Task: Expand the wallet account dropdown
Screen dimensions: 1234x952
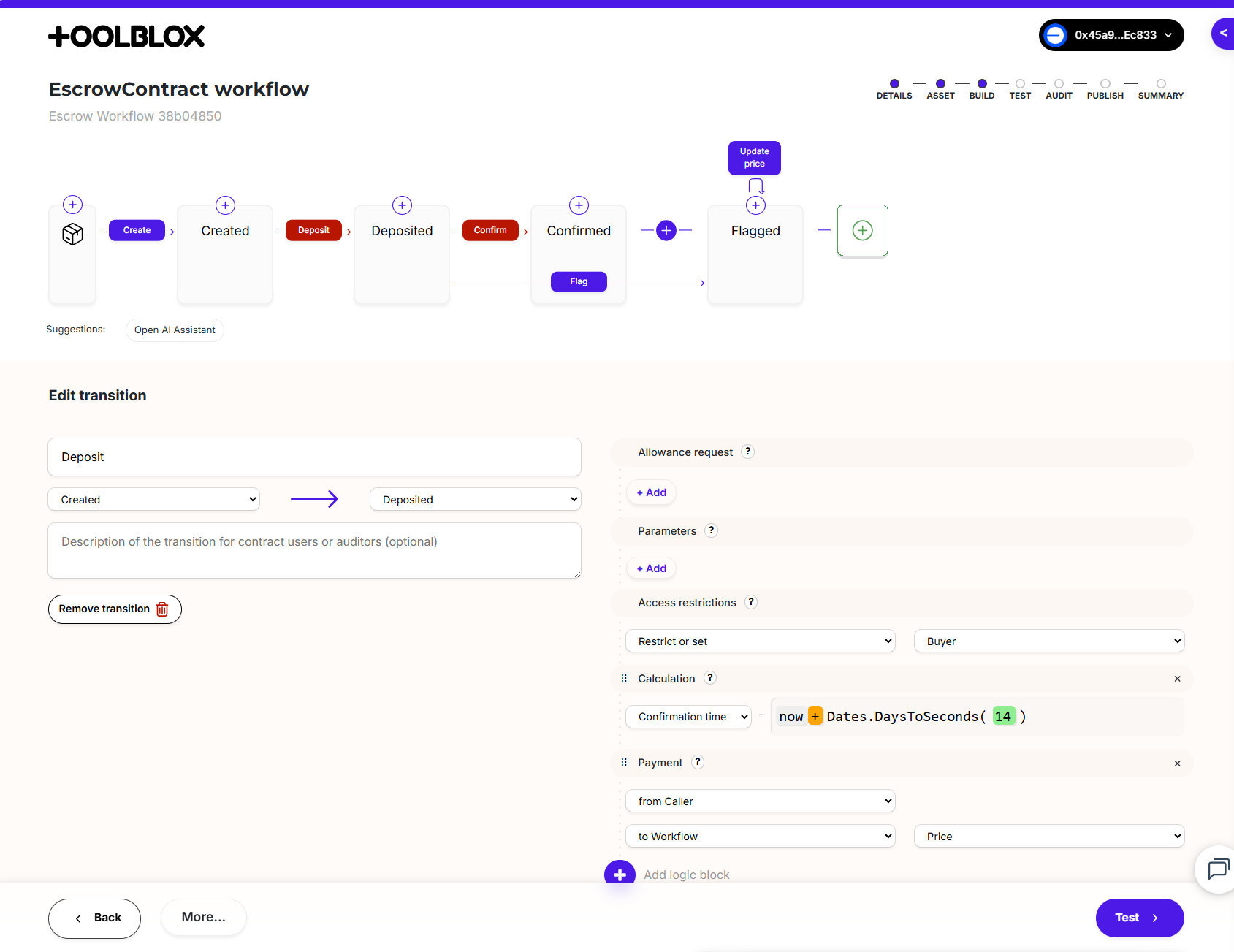Action: coord(1111,34)
